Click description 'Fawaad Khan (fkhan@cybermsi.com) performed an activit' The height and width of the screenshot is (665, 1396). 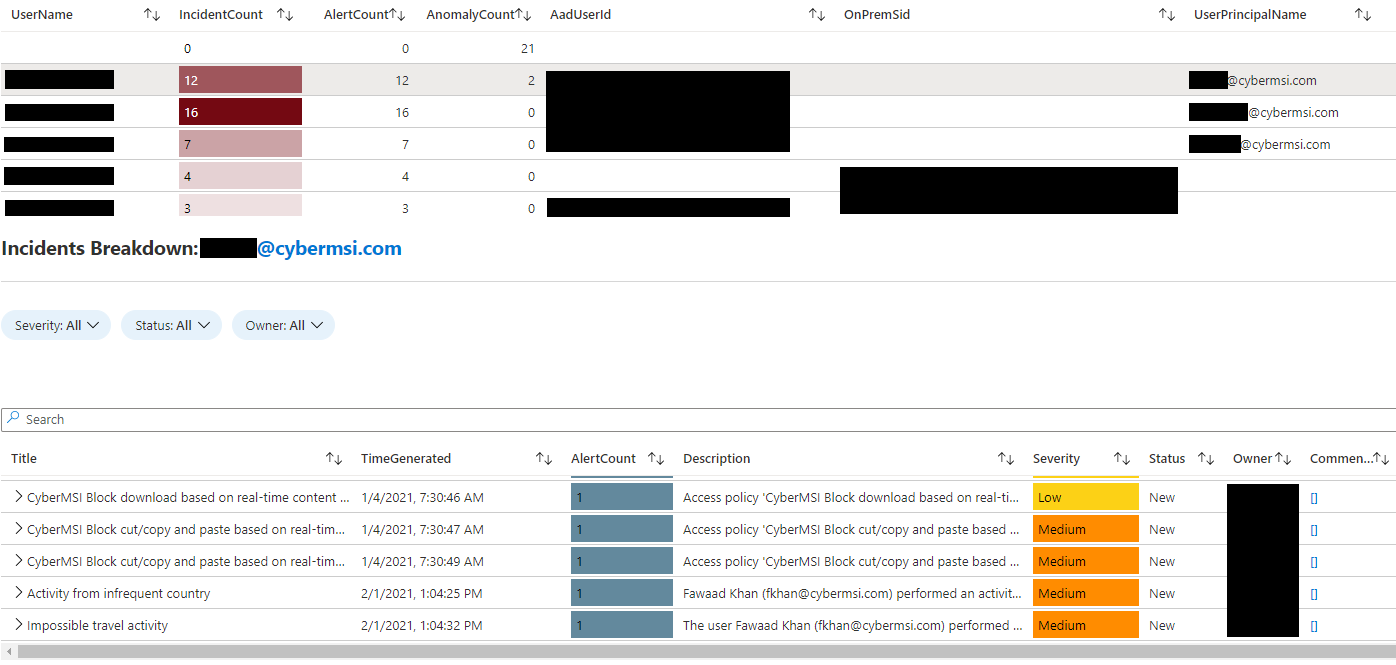click(853, 593)
